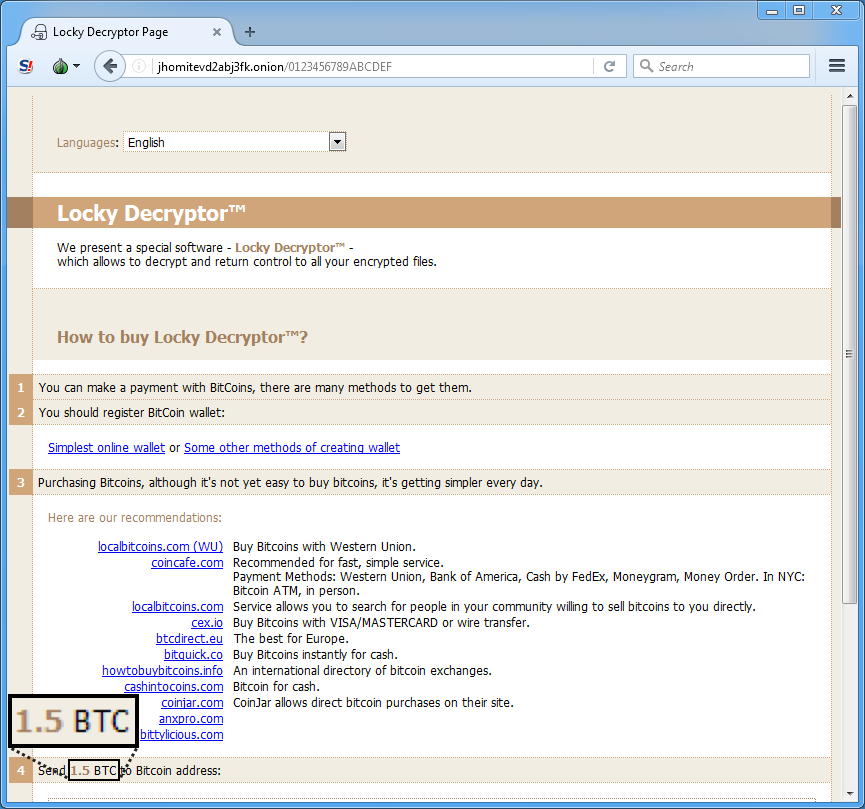Image resolution: width=865 pixels, height=809 pixels.
Task: Click the 'How to buy Locky Decryptor™?' heading
Action: (x=182, y=337)
